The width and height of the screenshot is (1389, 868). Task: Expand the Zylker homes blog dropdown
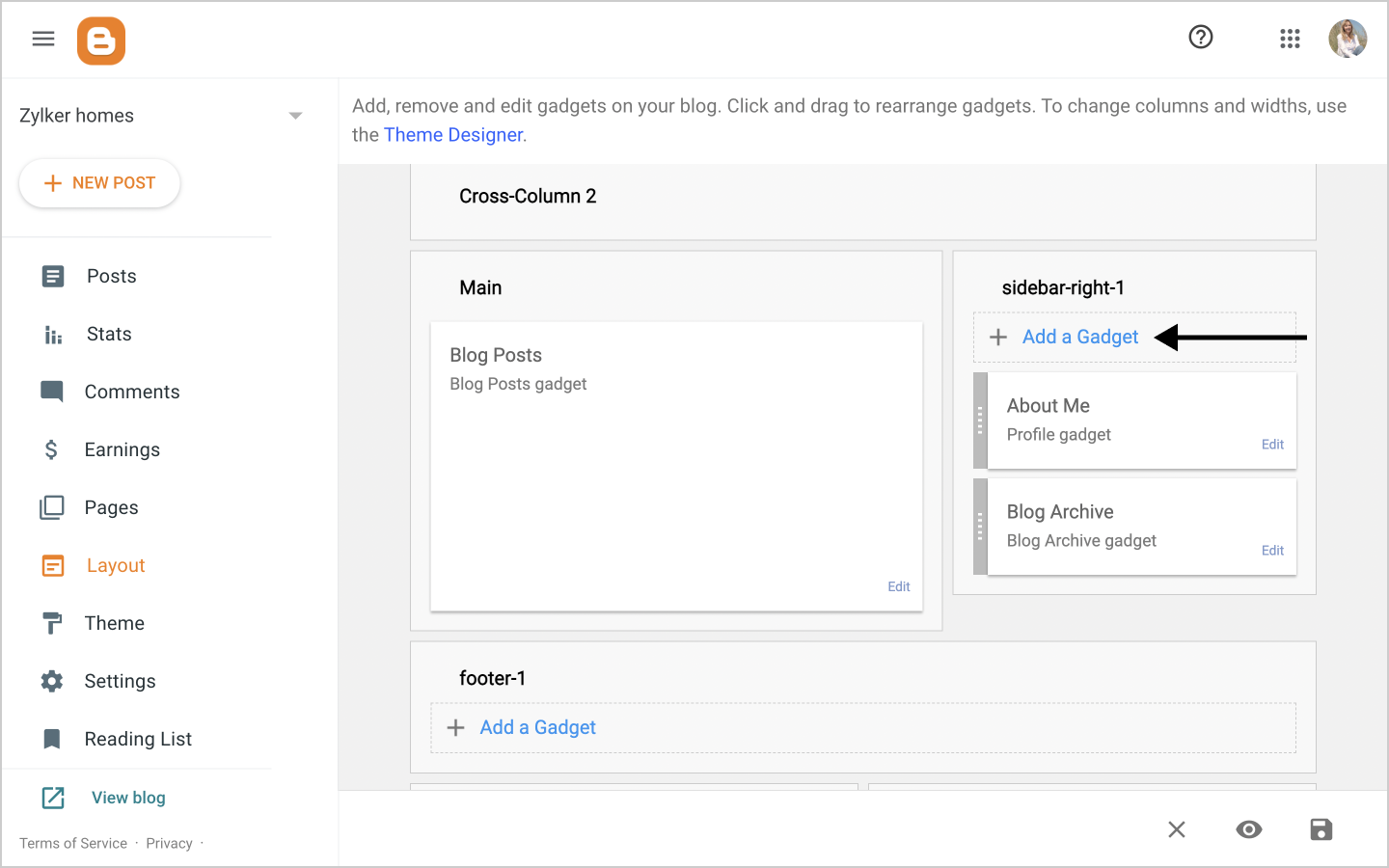[295, 116]
